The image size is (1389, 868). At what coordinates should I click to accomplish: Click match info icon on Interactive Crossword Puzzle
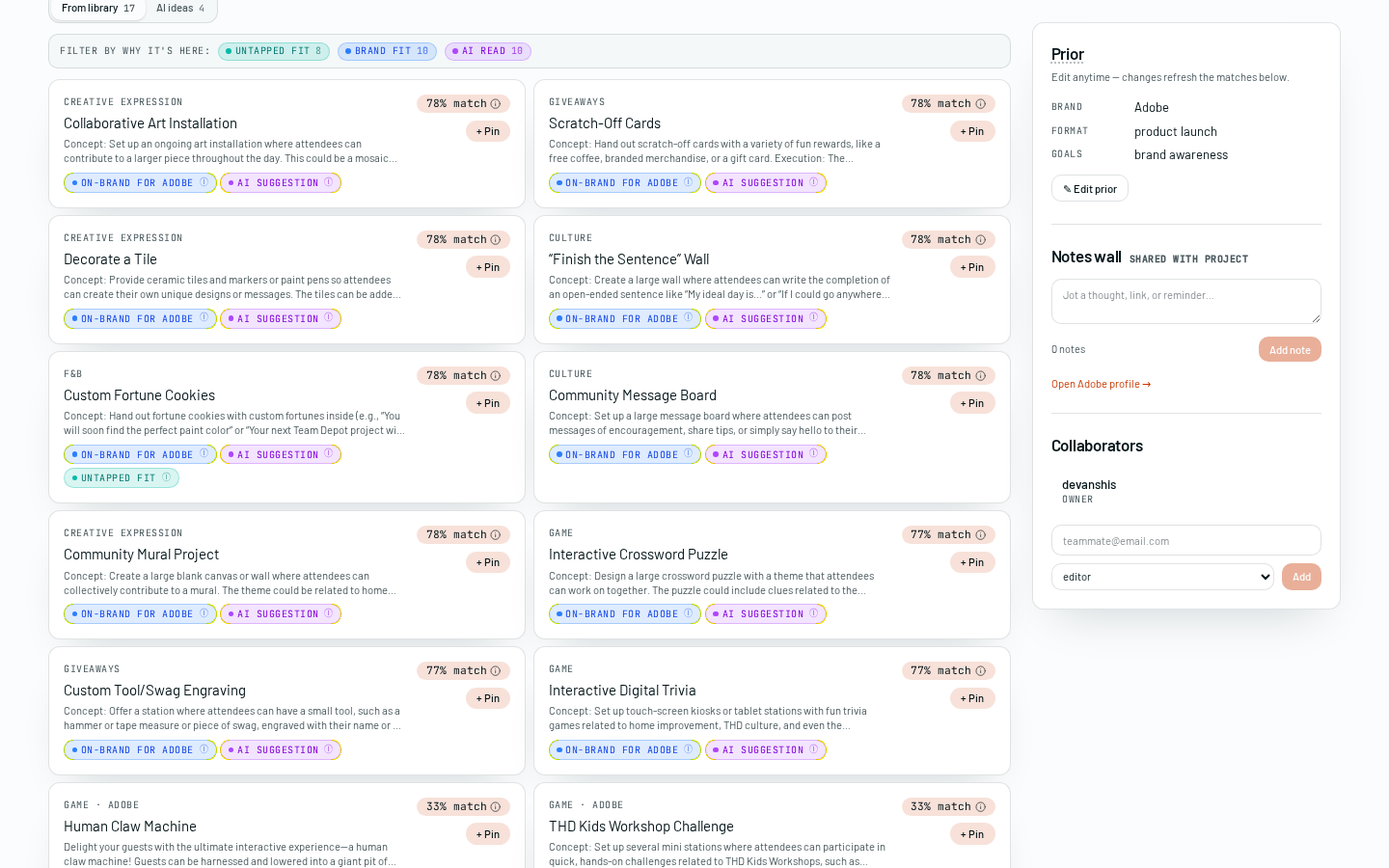click(x=980, y=535)
